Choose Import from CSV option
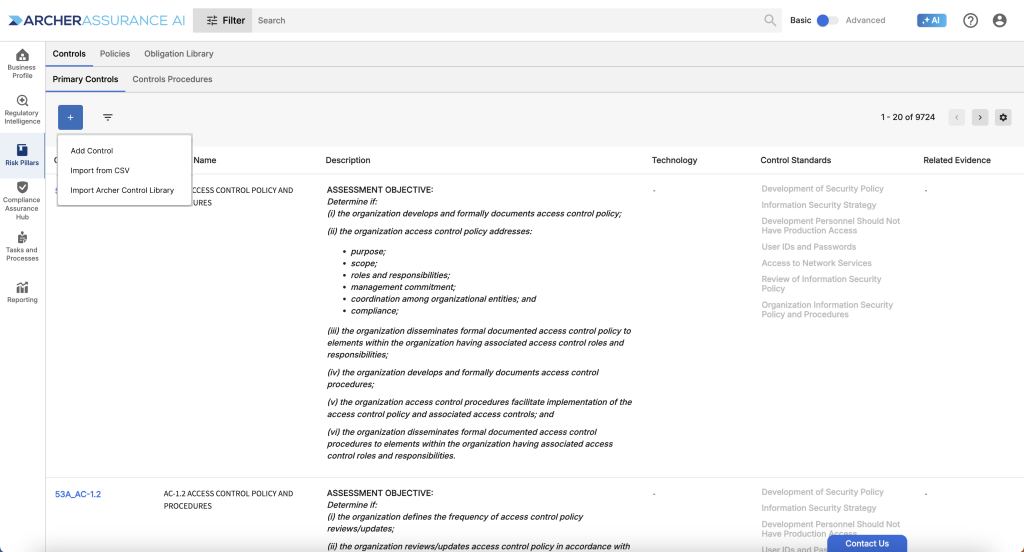1024x552 pixels. (x=100, y=170)
